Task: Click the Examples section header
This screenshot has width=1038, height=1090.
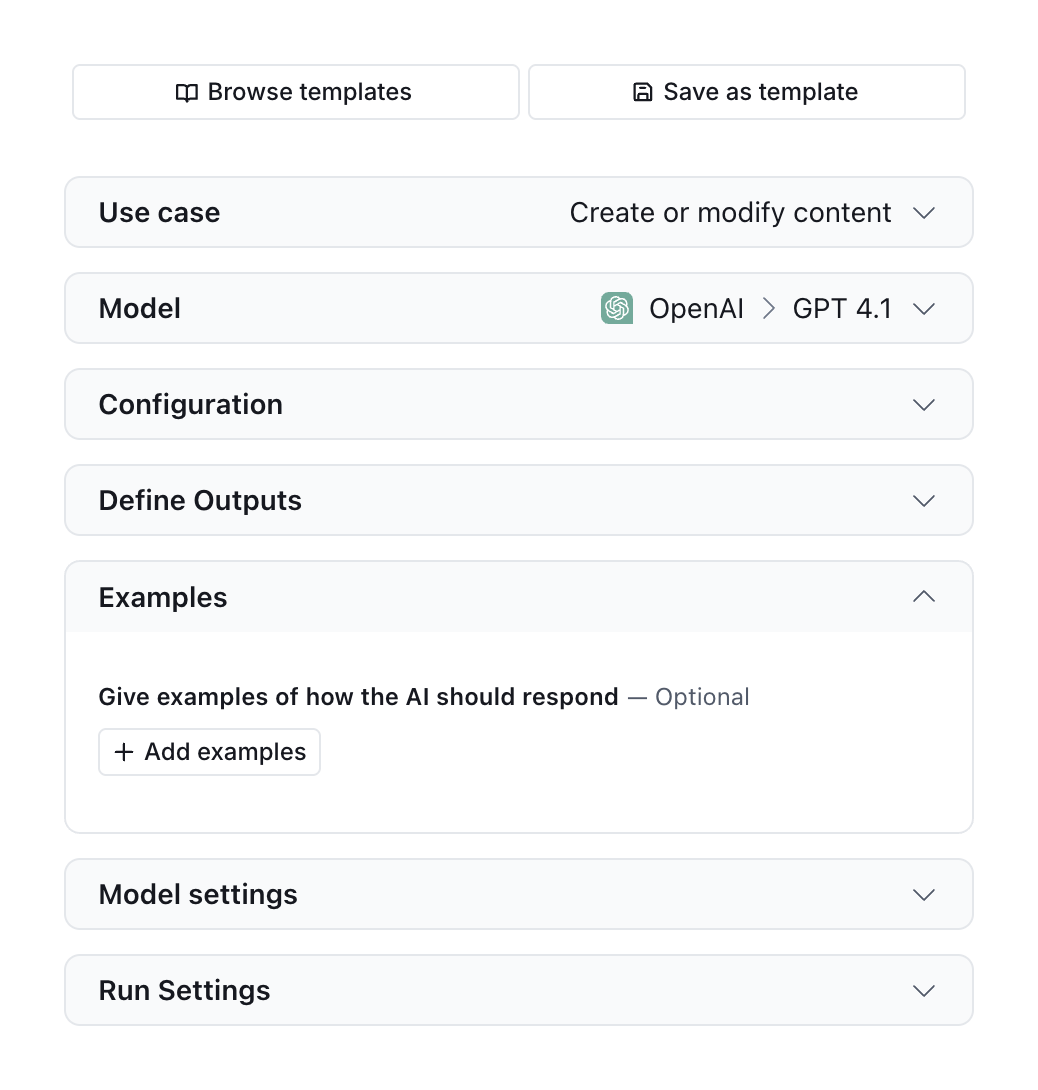Action: (x=163, y=596)
